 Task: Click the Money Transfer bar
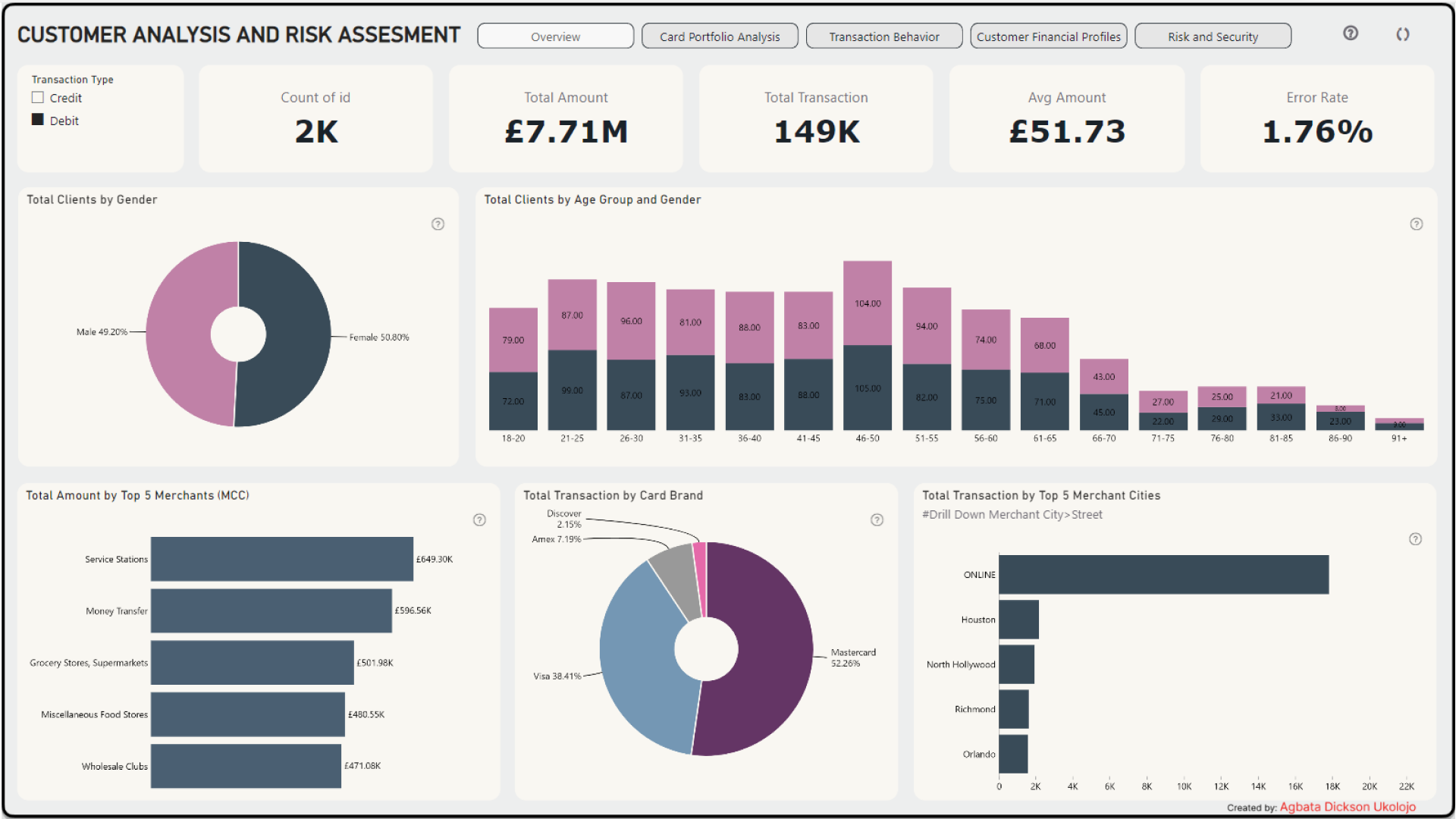point(271,610)
